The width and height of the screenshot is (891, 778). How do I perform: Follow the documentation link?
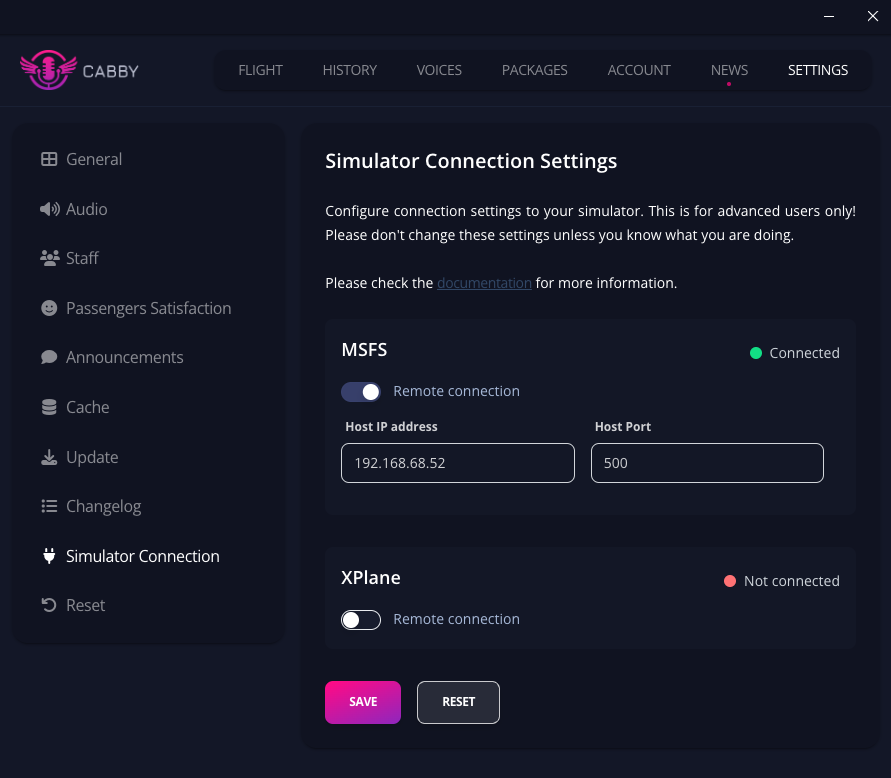point(484,283)
